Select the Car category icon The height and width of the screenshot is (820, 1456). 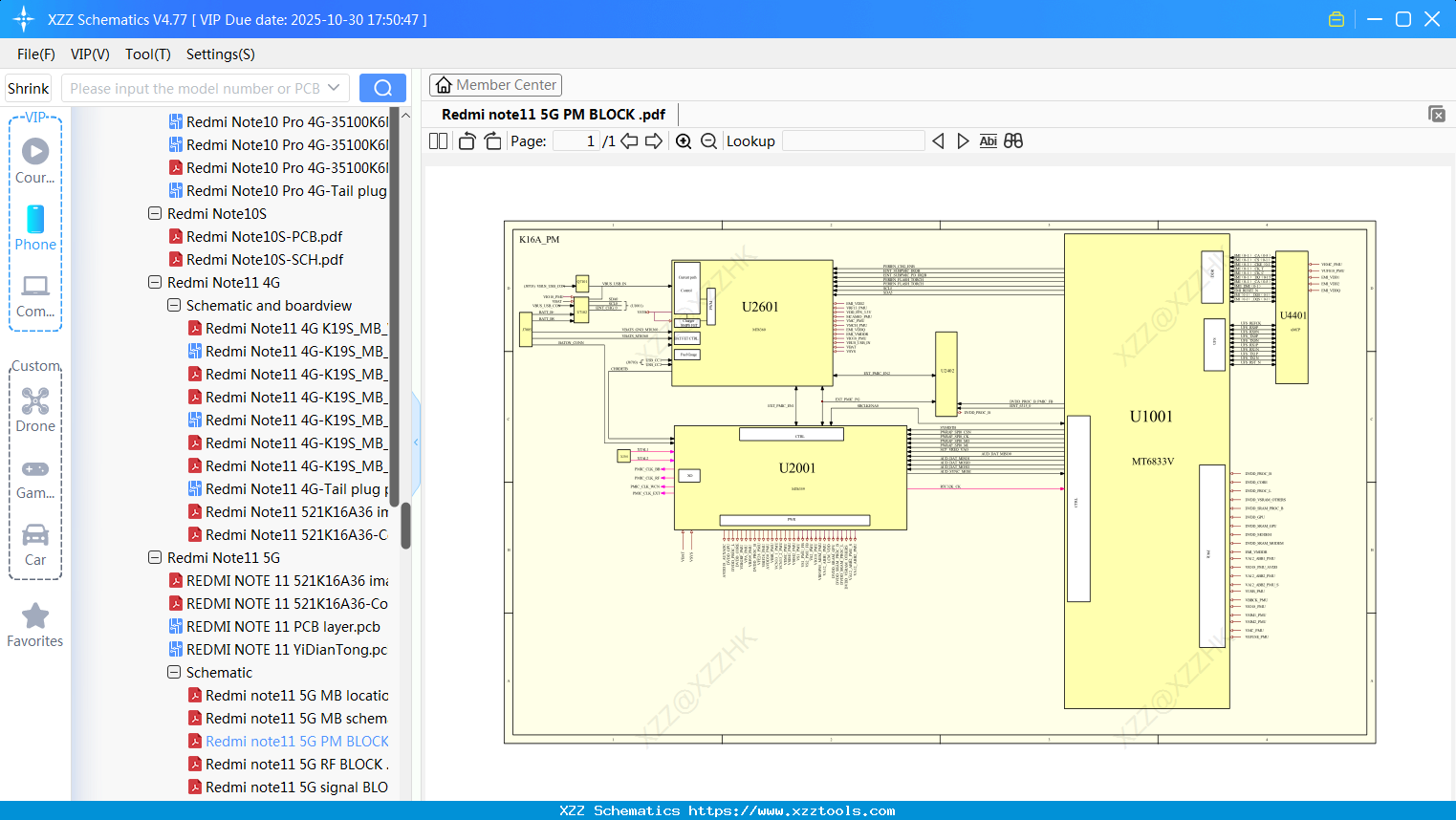[x=35, y=545]
